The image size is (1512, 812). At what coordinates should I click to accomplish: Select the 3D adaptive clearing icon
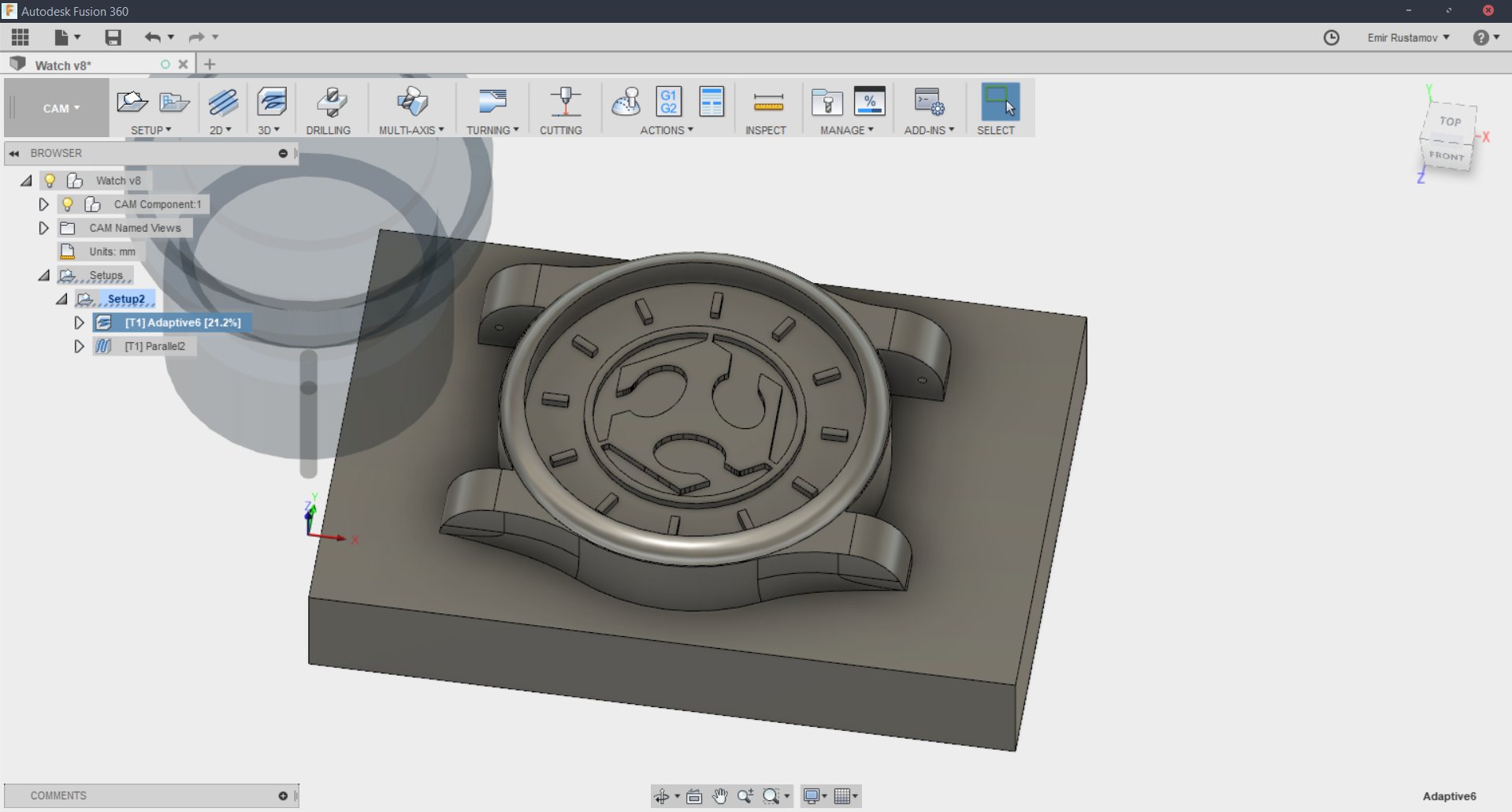tap(272, 102)
